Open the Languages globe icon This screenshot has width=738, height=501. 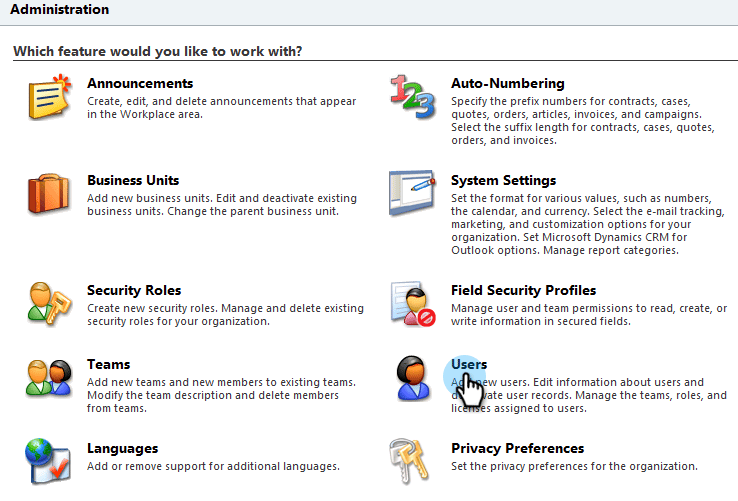[48, 461]
